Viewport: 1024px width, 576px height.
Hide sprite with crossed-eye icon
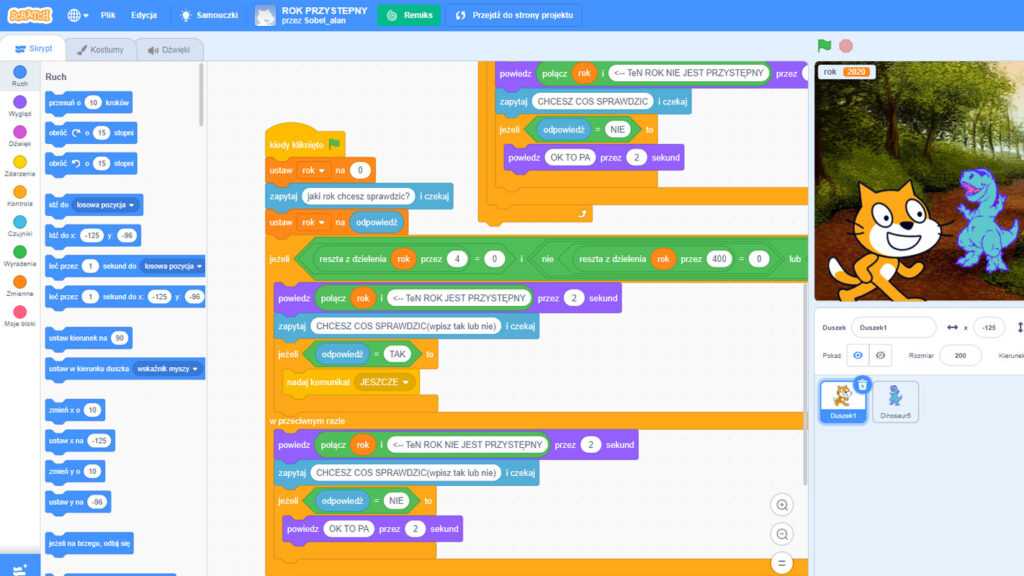tap(880, 355)
